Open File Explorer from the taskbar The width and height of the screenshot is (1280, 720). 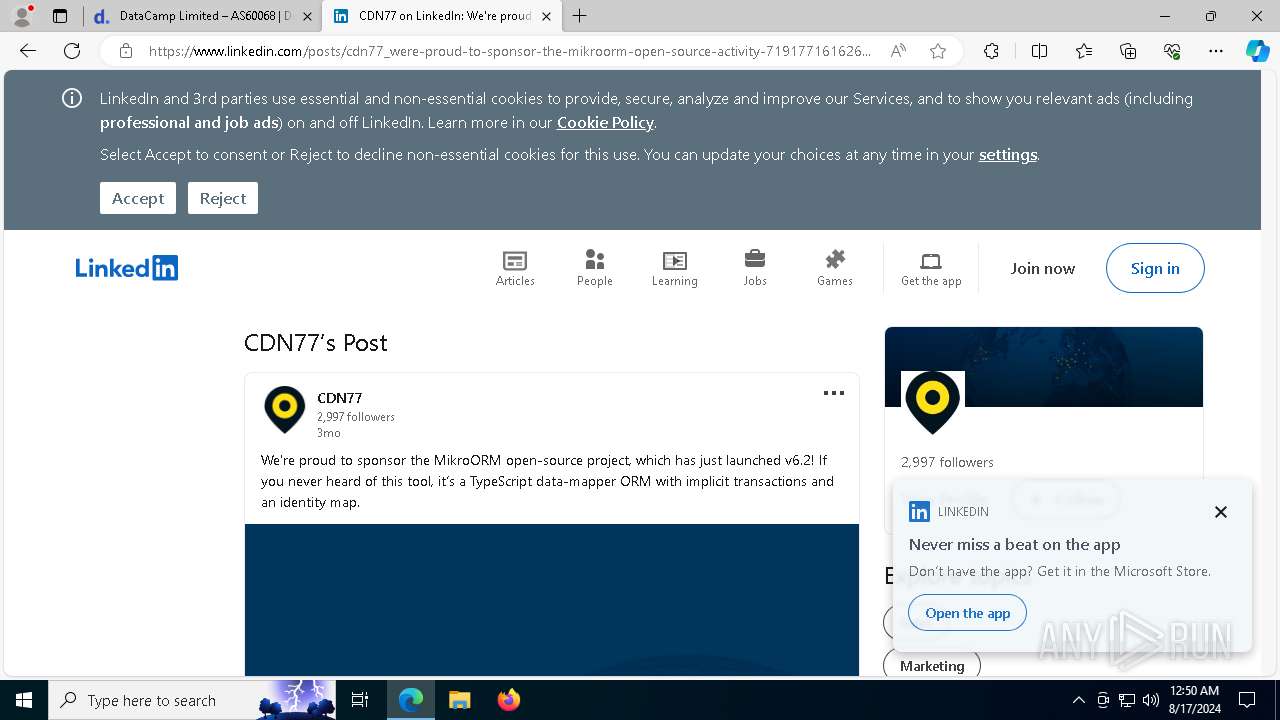pyautogui.click(x=460, y=700)
